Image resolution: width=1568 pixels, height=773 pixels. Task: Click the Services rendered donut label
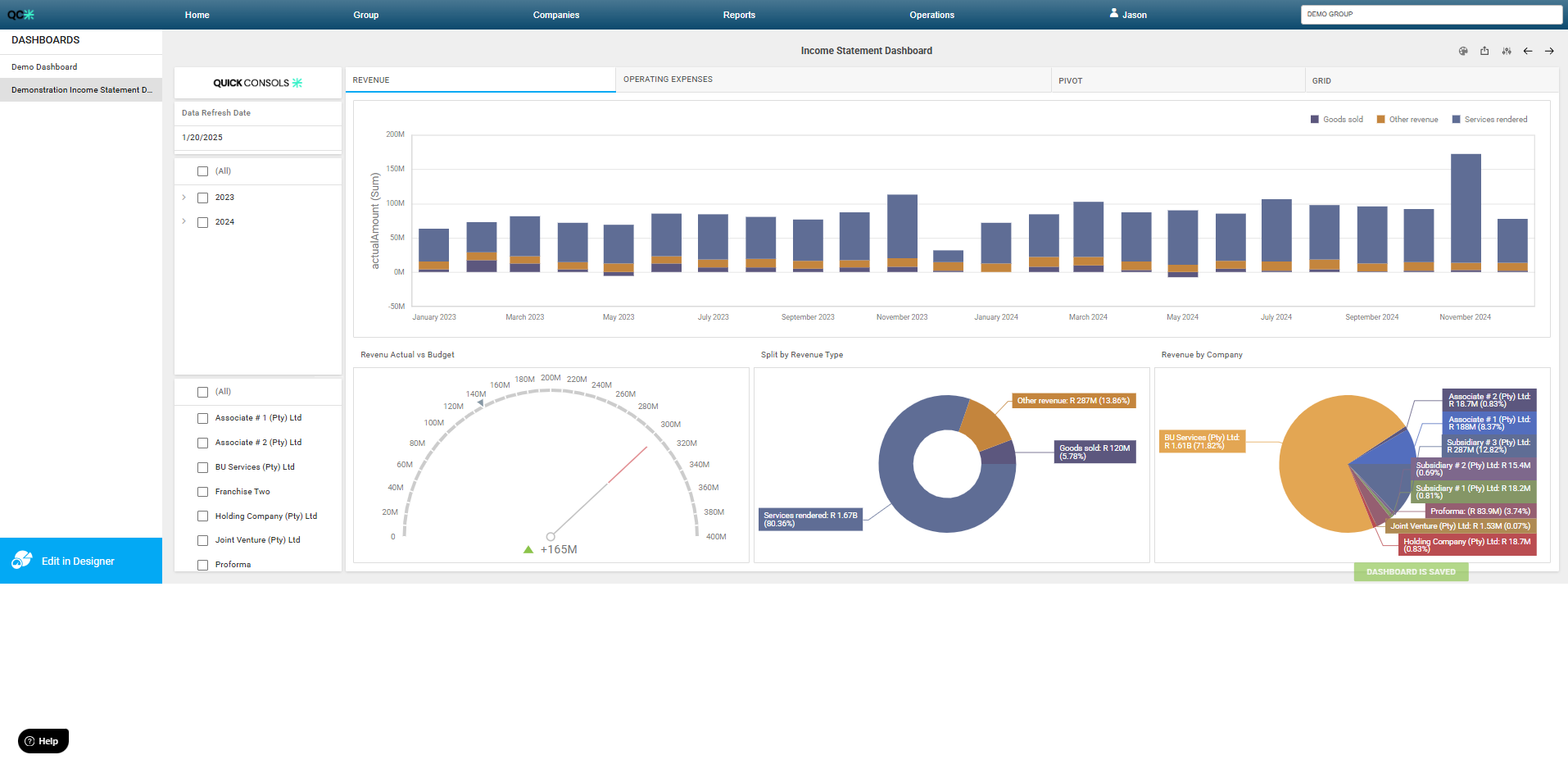[x=810, y=519]
